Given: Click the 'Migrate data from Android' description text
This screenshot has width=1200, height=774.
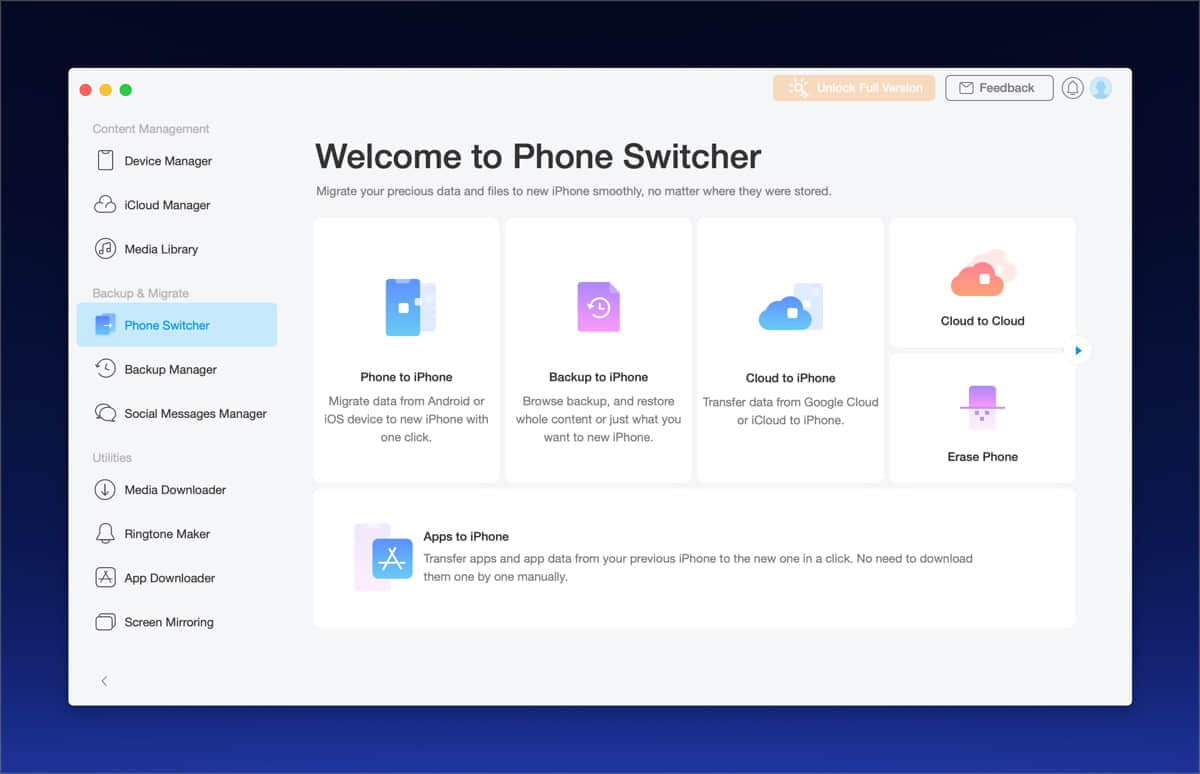Looking at the screenshot, I should tap(406, 419).
